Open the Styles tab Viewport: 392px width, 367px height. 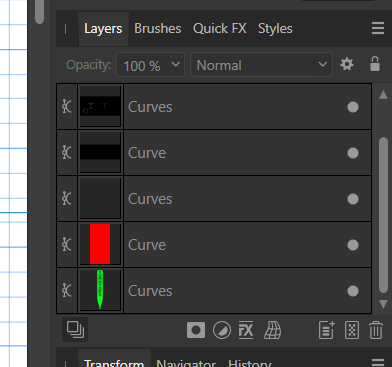point(275,29)
